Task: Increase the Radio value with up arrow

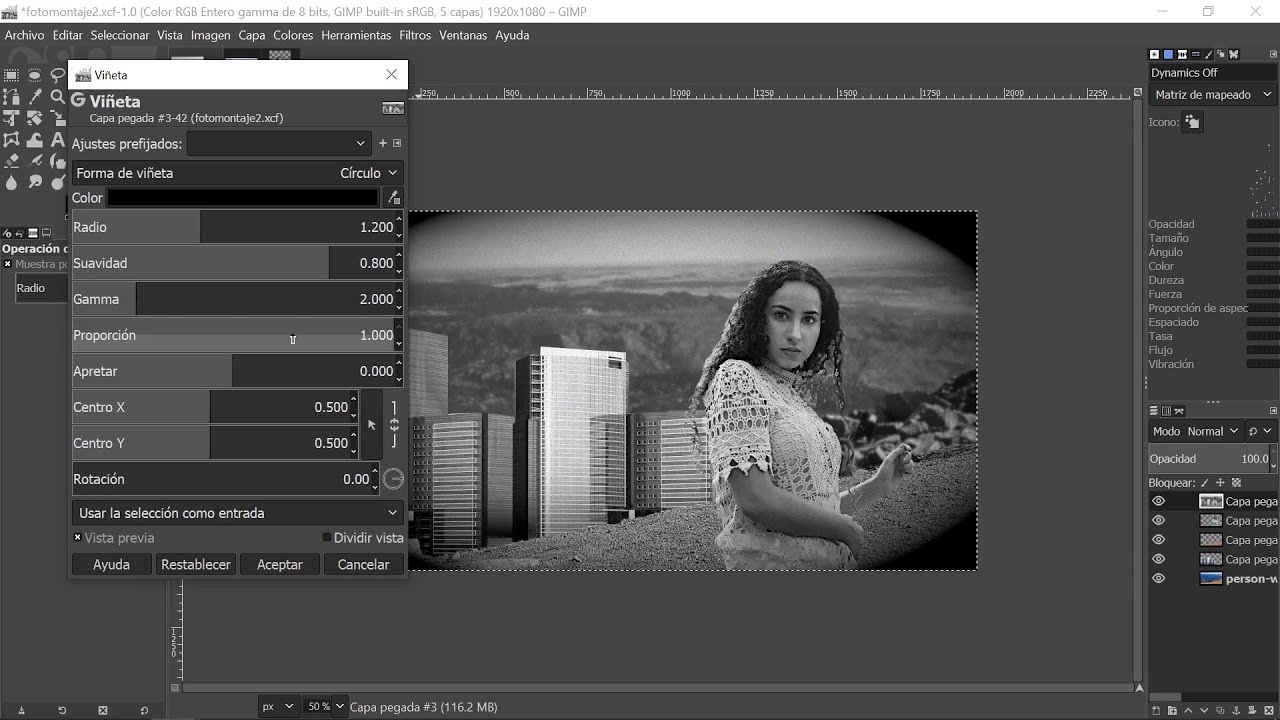Action: pos(399,220)
